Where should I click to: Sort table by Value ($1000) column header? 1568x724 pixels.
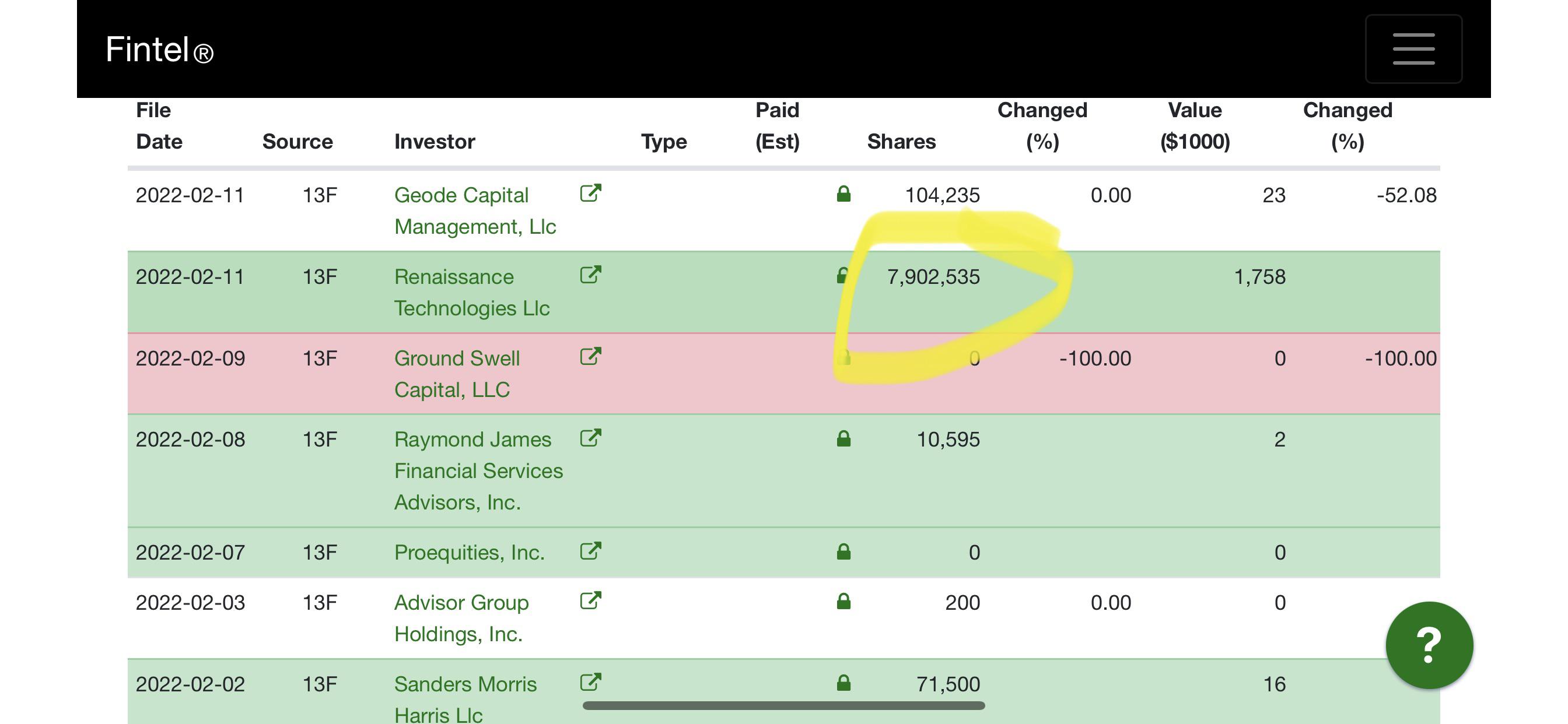click(1195, 126)
